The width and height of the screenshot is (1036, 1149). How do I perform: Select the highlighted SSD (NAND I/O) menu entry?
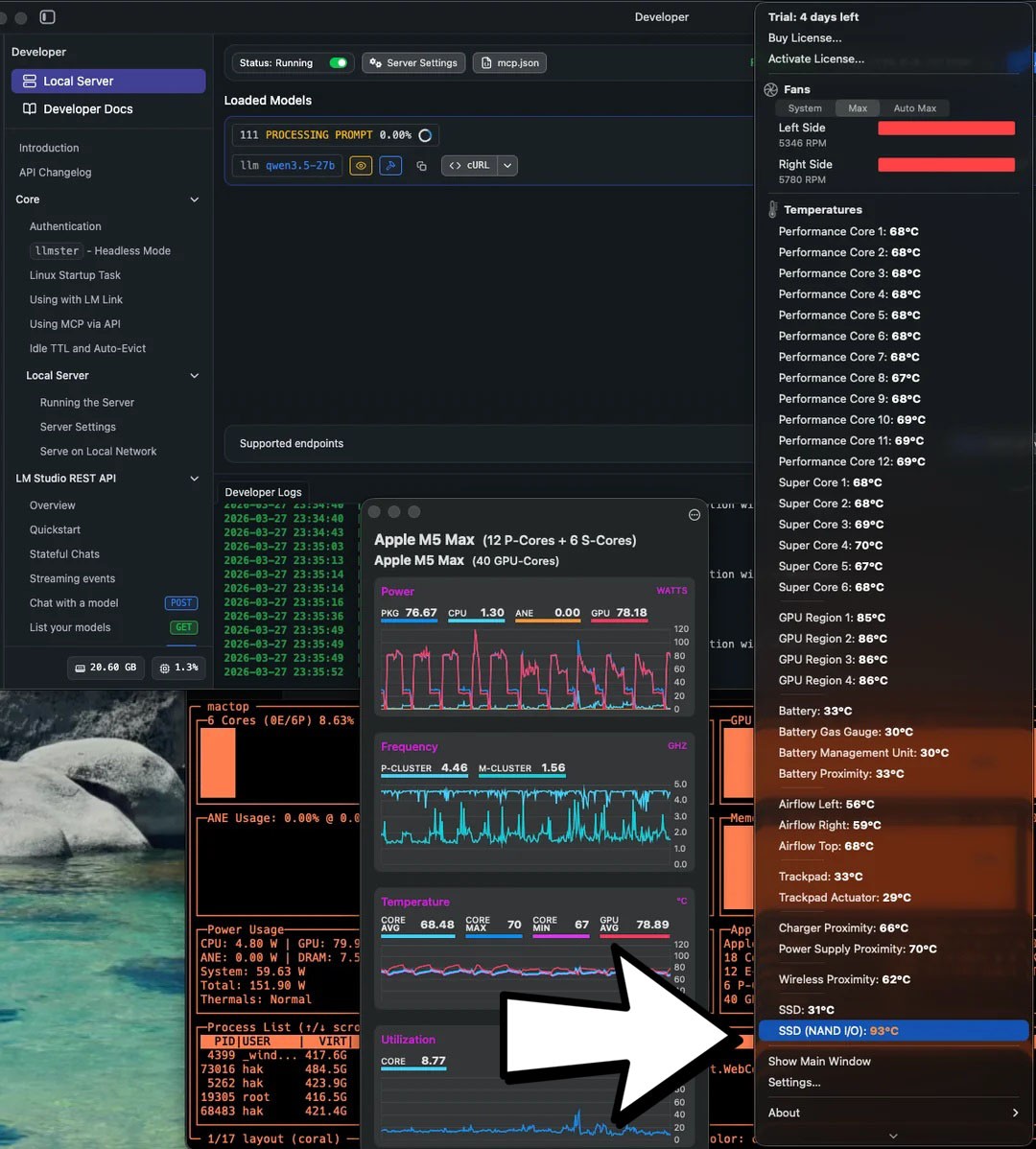pos(893,1031)
